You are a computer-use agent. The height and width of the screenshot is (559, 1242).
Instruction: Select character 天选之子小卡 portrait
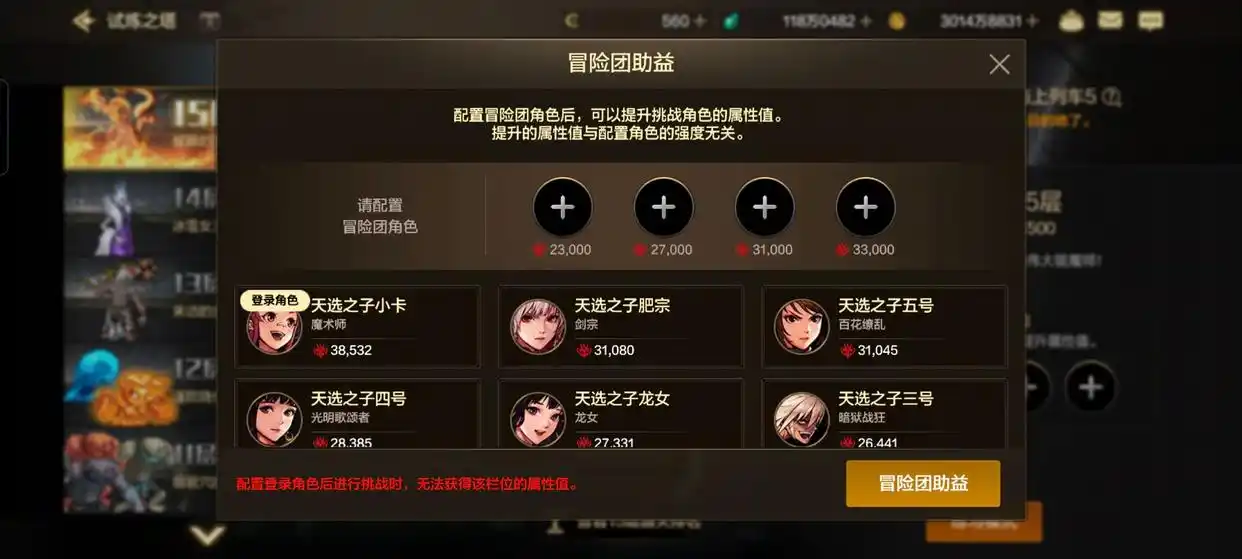point(274,327)
